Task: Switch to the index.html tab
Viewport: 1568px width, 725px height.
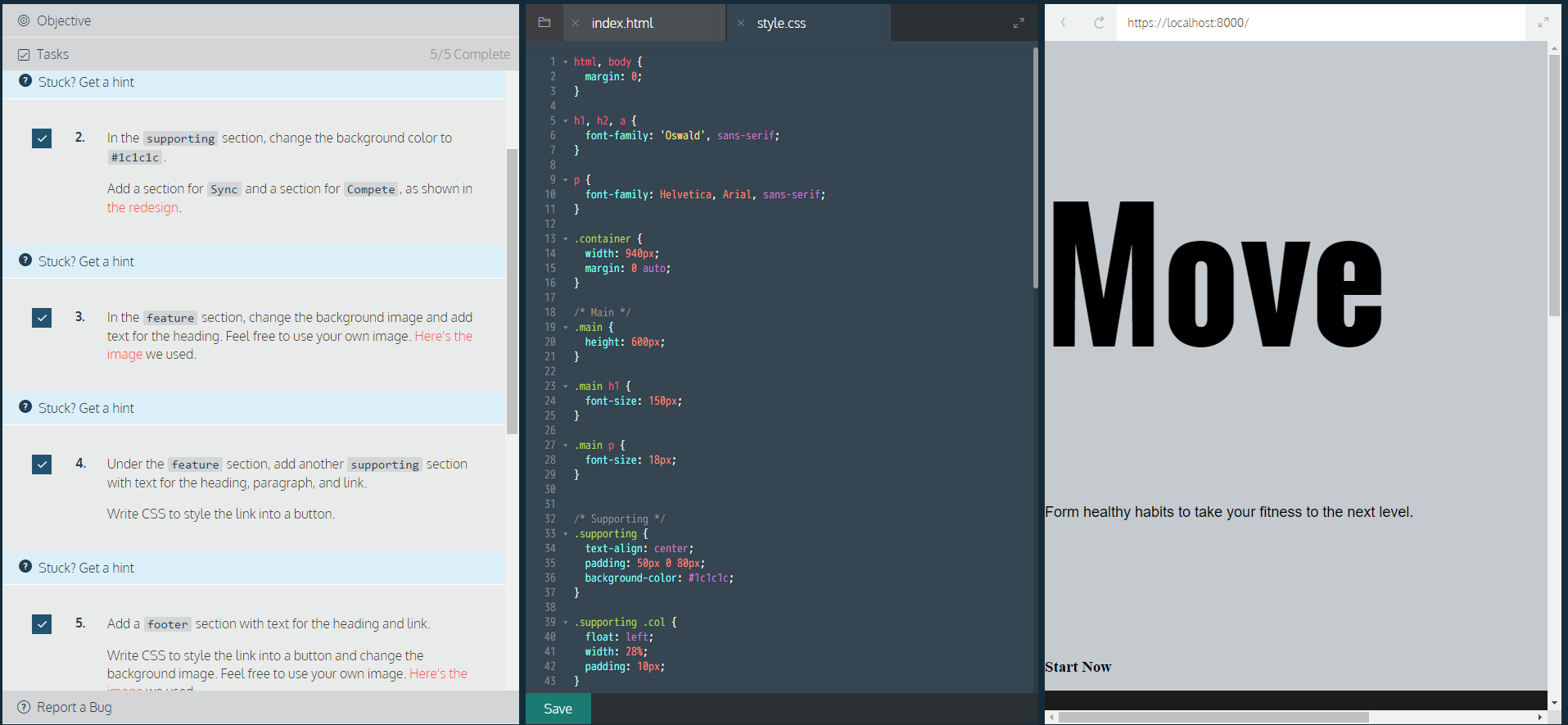Action: pos(622,23)
